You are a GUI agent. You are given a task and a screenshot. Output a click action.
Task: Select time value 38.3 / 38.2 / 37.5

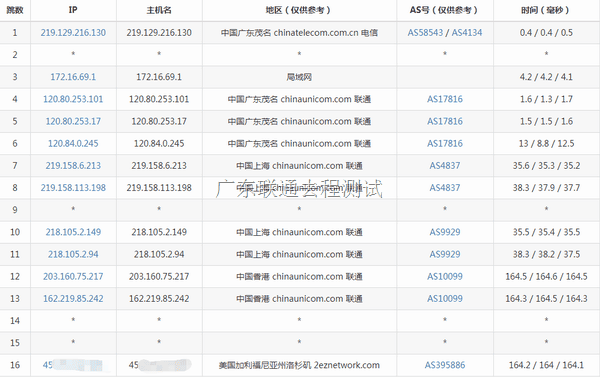click(x=546, y=254)
